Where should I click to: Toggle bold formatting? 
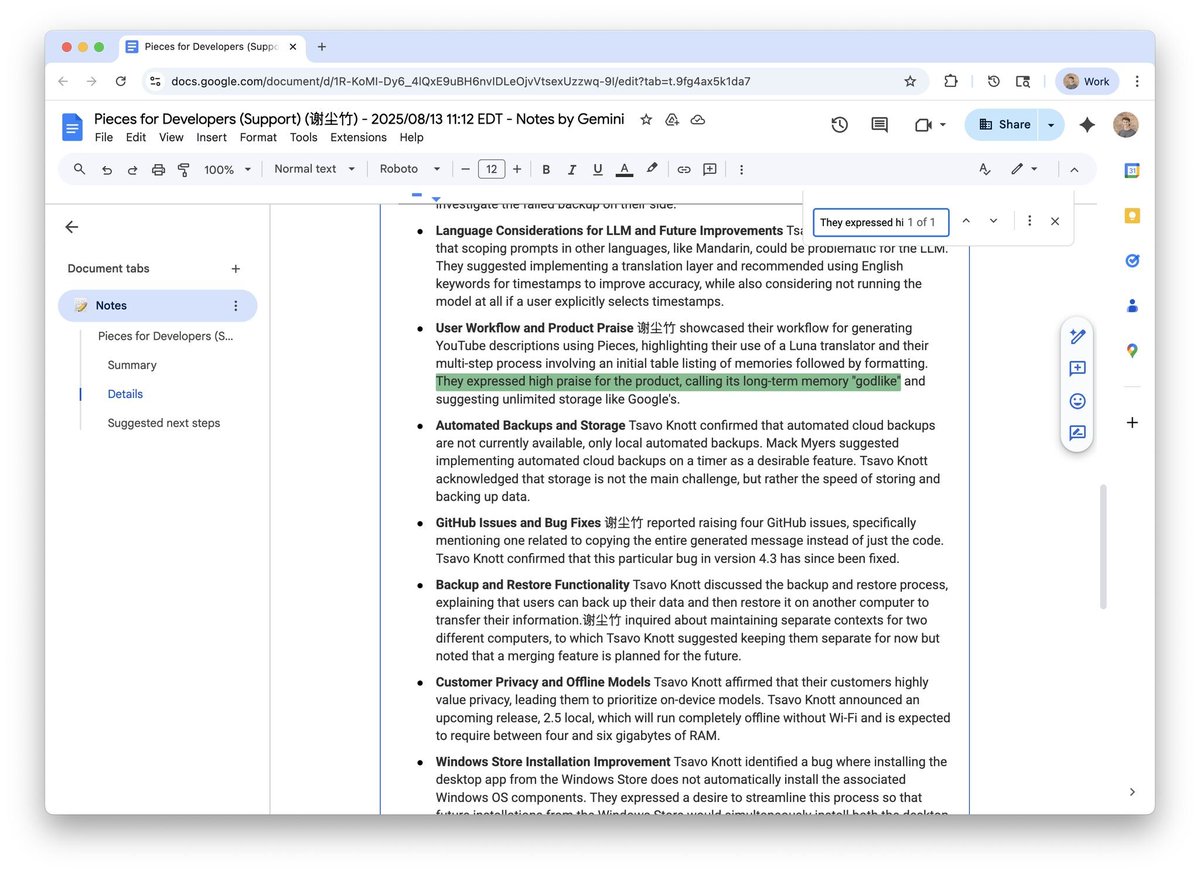click(x=546, y=170)
